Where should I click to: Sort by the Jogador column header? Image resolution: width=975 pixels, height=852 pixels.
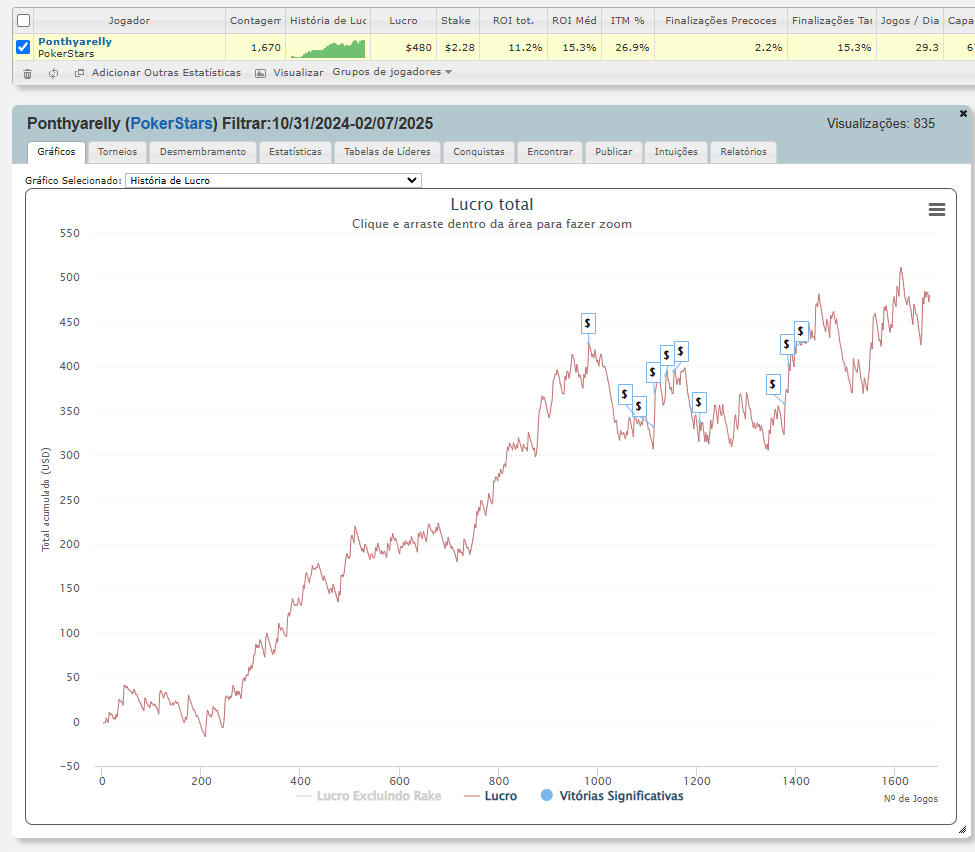click(x=129, y=21)
